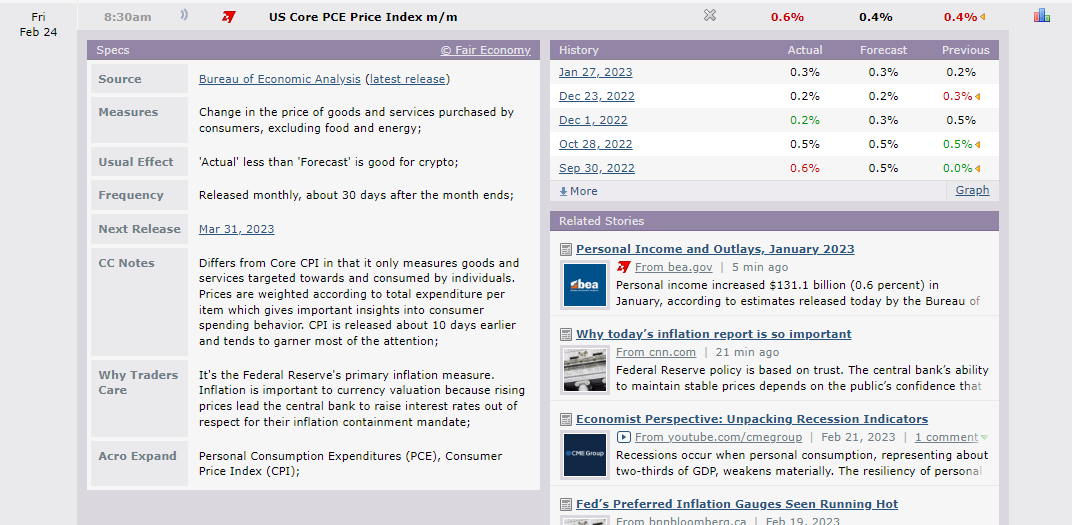This screenshot has height=525, width=1072.
Task: Open the bar chart graph icon in the top row
Action: coord(1041,15)
